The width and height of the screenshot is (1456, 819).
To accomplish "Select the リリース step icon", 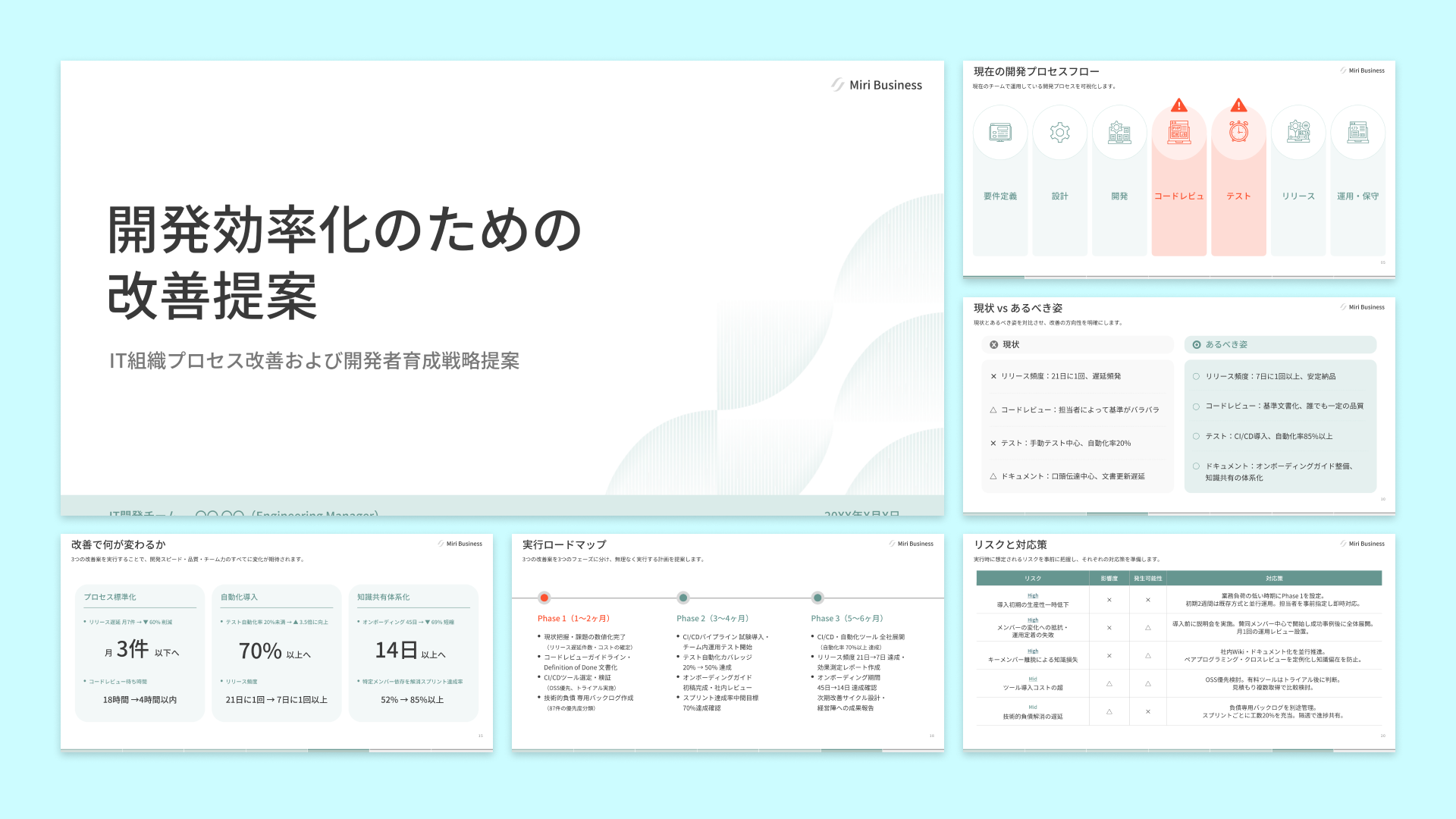I will click(x=1298, y=133).
